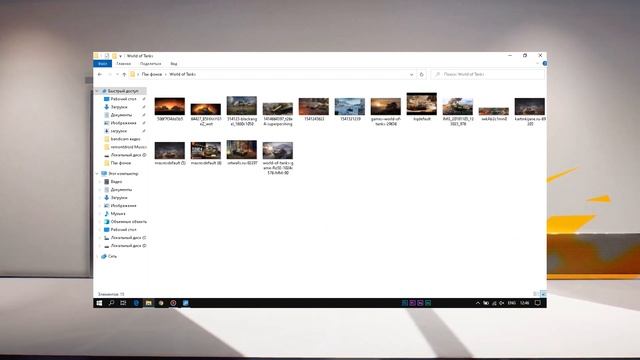Collapse Этот компьютер tree node
Screen dimensions: 640x360
[x=97, y=173]
